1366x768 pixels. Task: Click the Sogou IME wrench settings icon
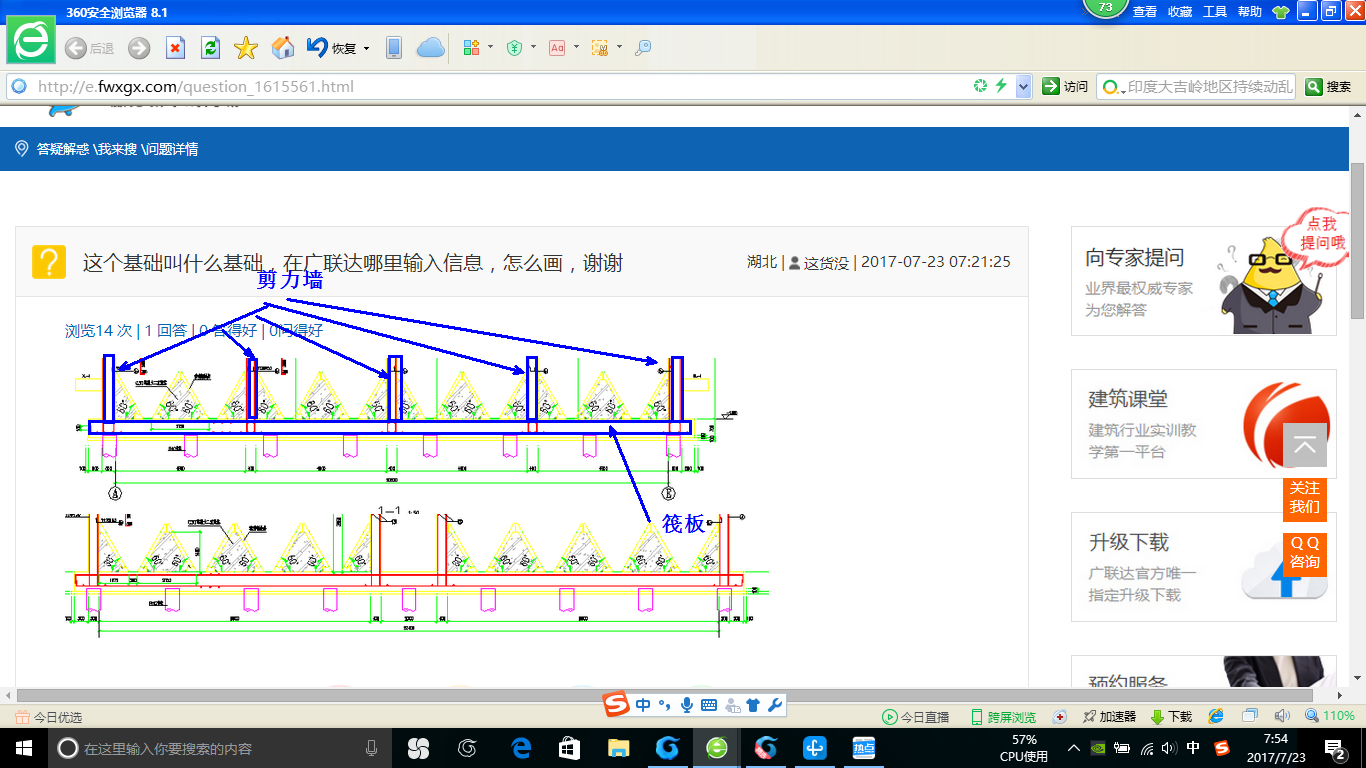[x=774, y=705]
